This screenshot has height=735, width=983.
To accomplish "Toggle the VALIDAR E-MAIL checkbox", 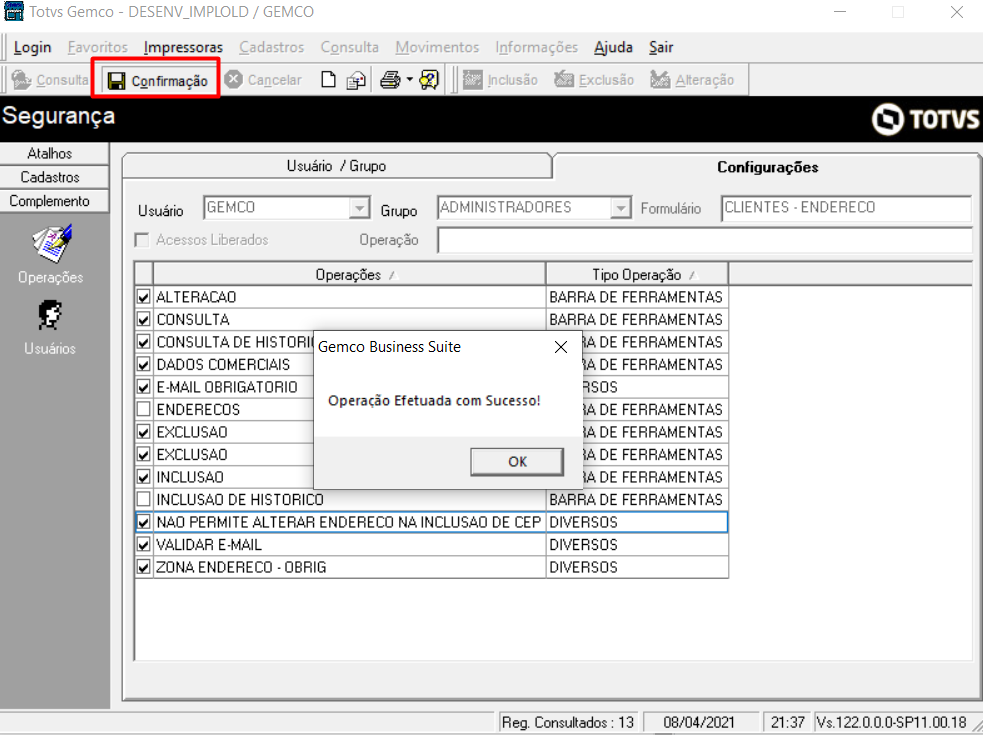I will point(144,544).
